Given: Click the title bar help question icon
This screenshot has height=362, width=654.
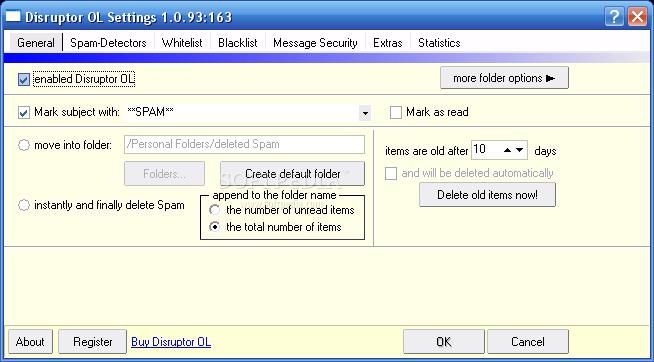Looking at the screenshot, I should [x=614, y=17].
